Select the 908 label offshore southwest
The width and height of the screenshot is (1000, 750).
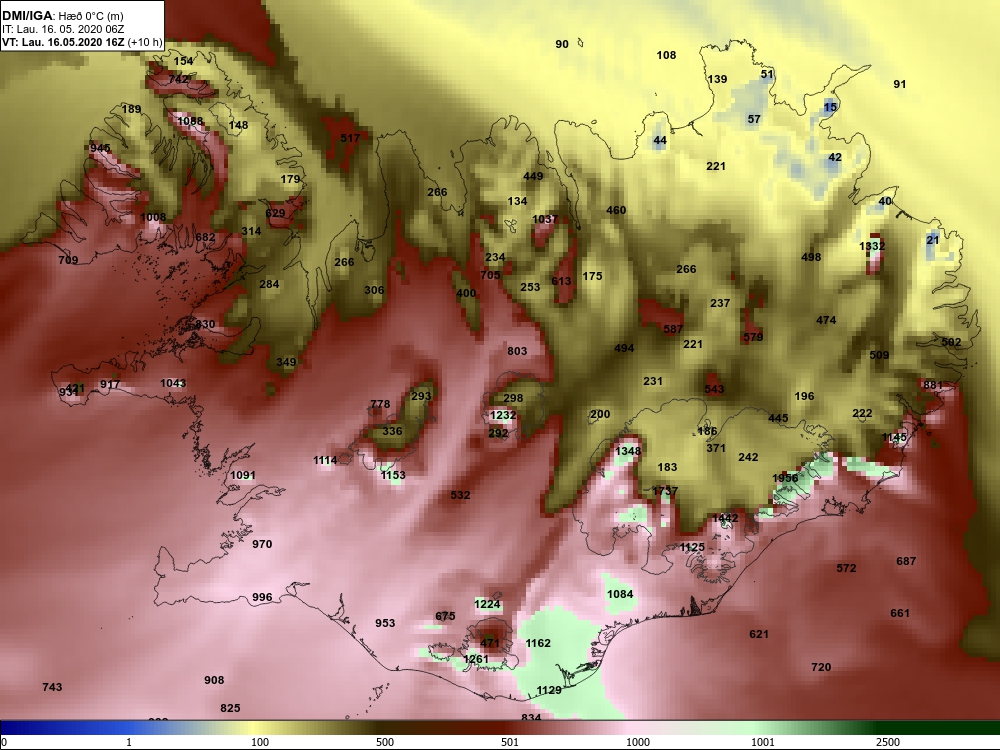[214, 680]
